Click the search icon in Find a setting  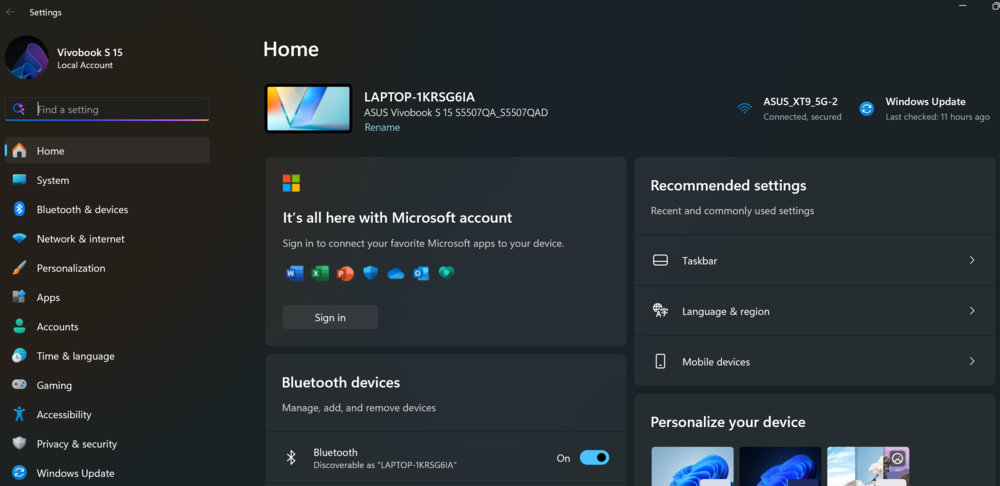(19, 109)
